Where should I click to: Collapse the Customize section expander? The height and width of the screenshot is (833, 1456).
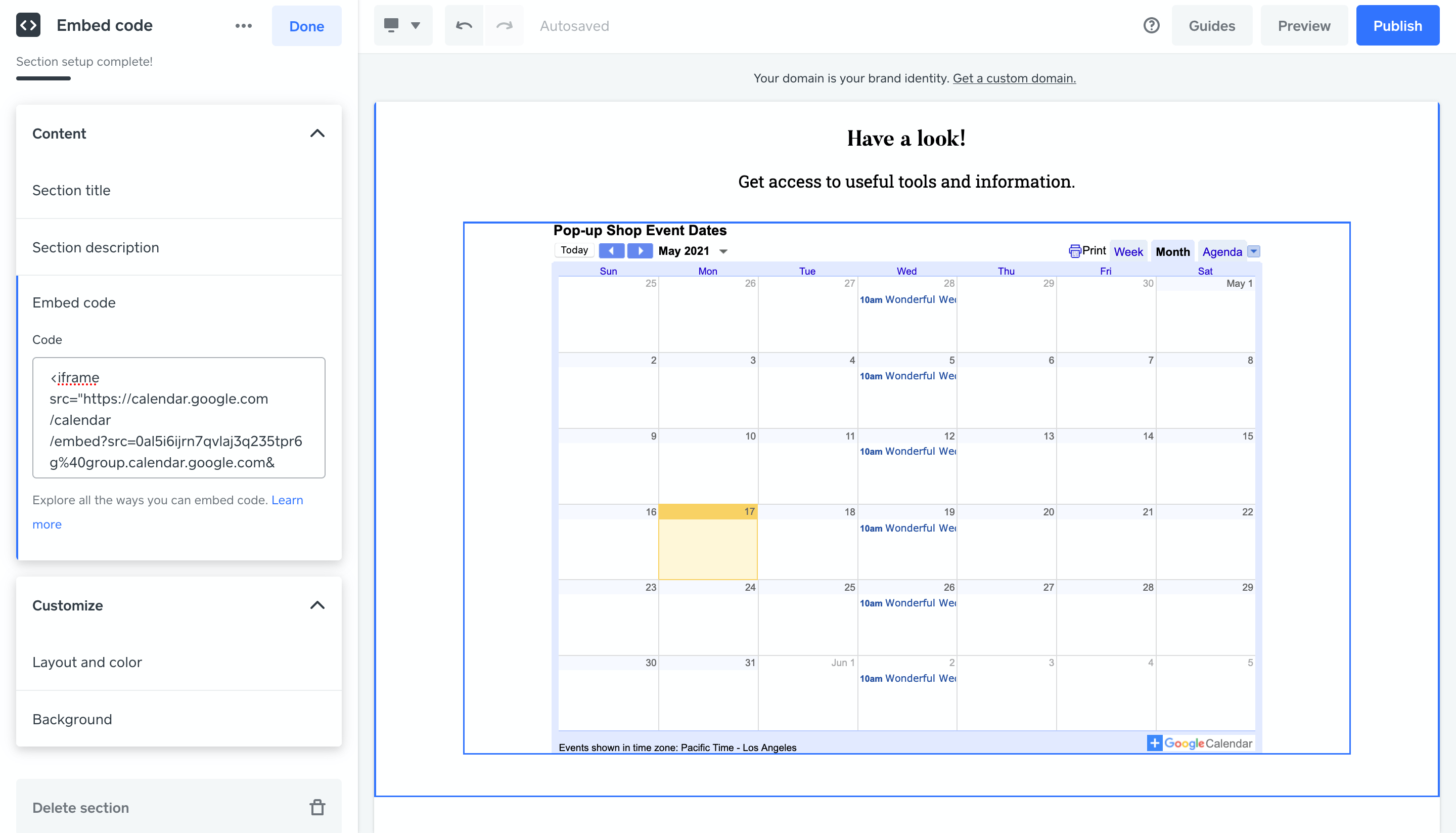[318, 605]
